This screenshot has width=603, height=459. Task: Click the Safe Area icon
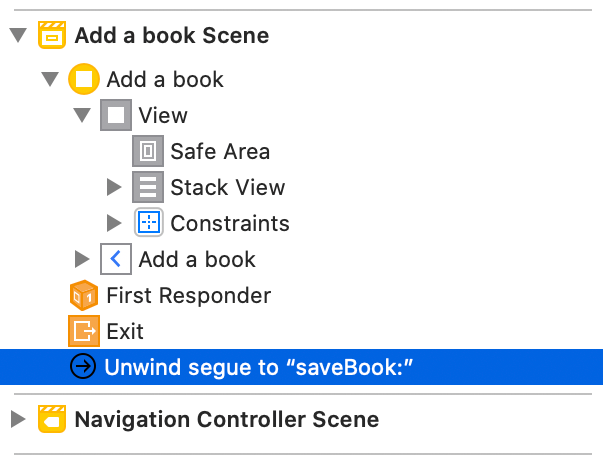point(148,151)
